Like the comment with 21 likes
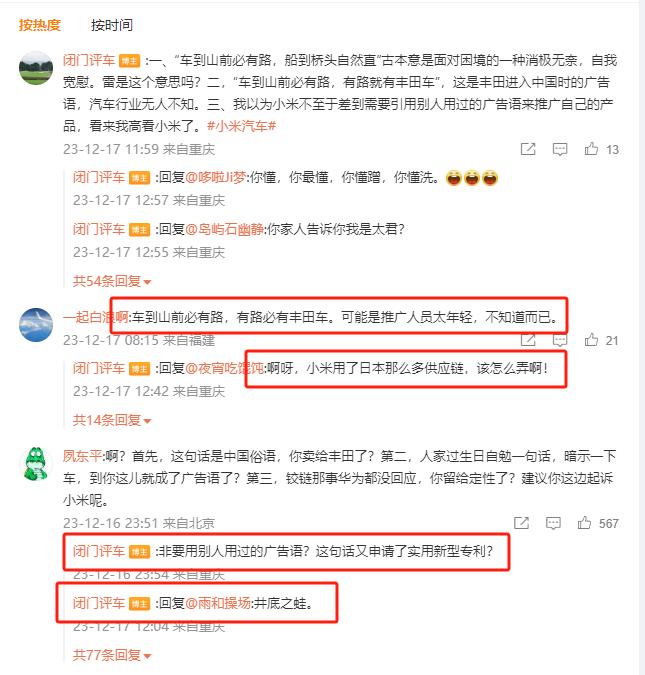The height and width of the screenshot is (675, 645). (x=591, y=340)
